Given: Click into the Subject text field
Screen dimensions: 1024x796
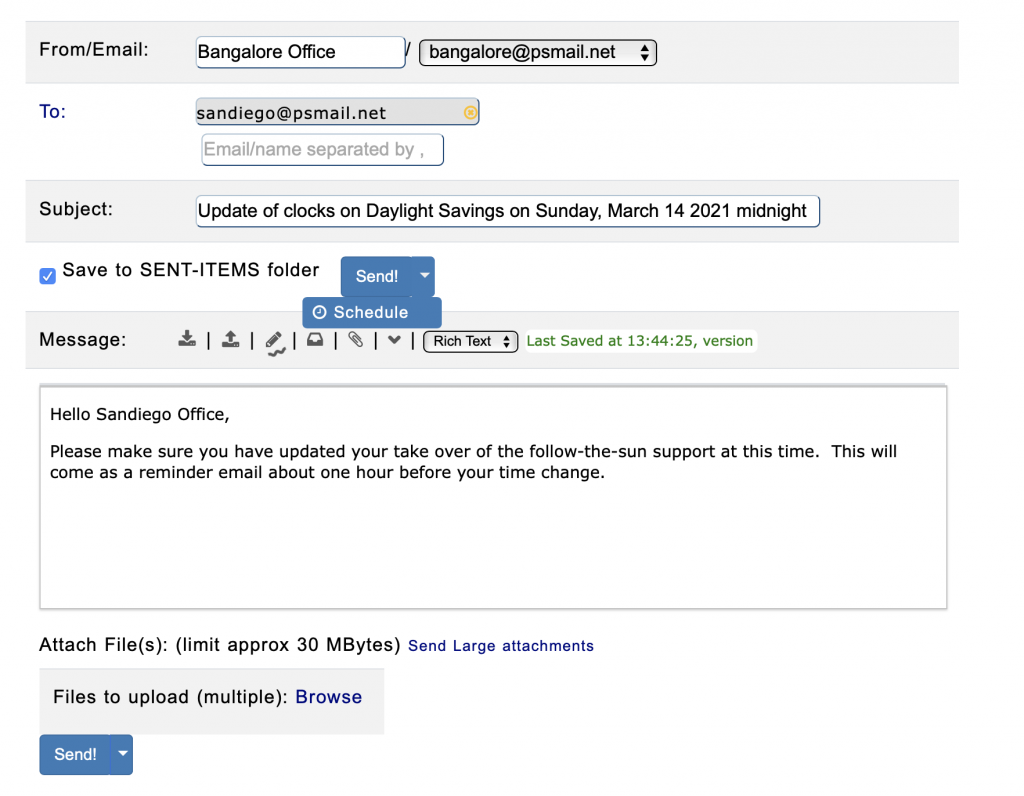Looking at the screenshot, I should click(x=507, y=211).
